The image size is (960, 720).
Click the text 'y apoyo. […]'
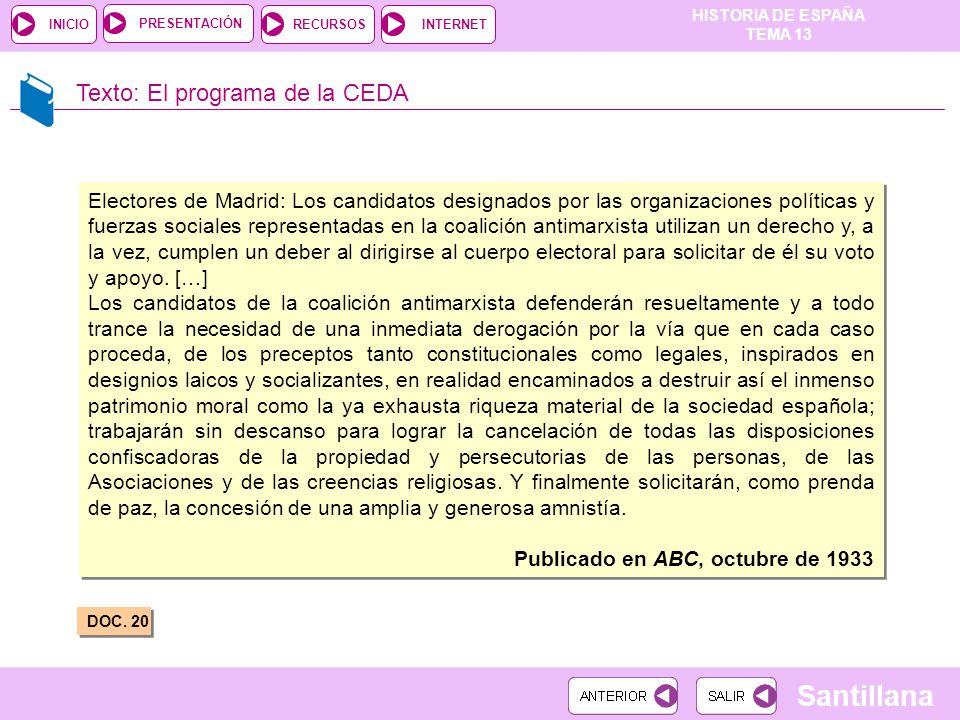[148, 278]
